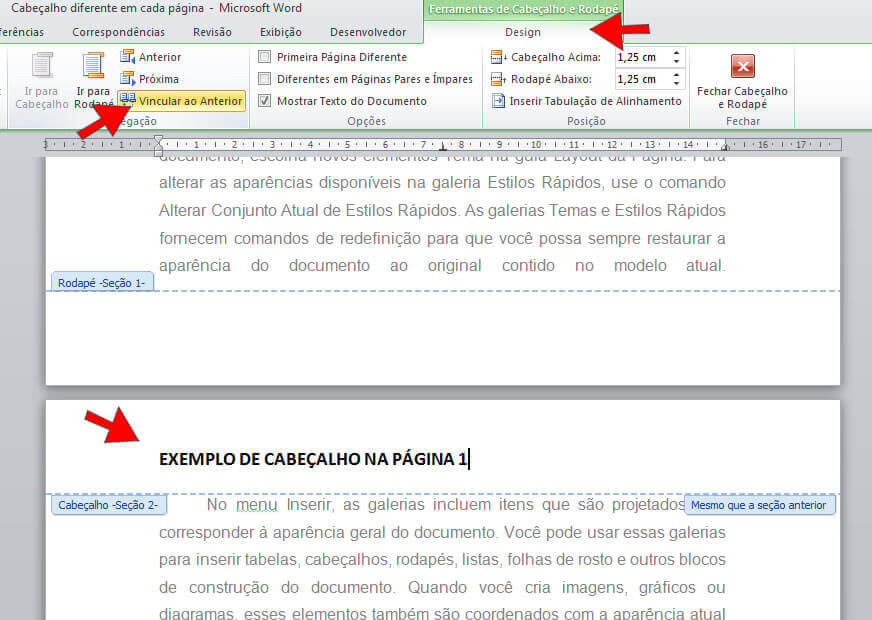Screen dimensions: 872x620
Task: Go to Anterior section
Action: (151, 57)
